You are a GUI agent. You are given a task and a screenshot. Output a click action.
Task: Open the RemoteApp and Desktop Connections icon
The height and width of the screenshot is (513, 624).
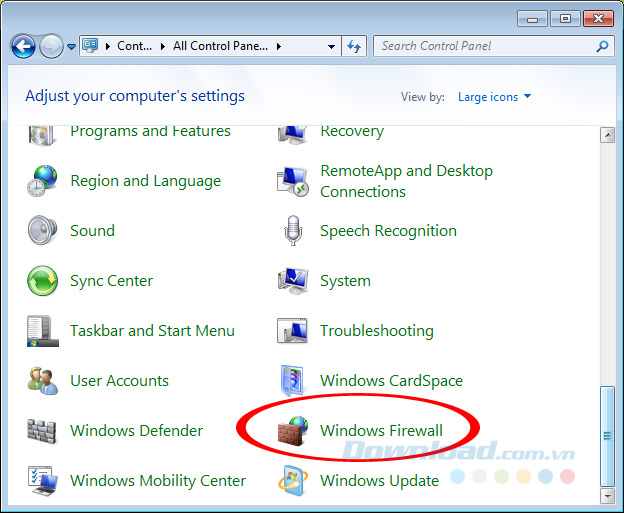click(292, 181)
